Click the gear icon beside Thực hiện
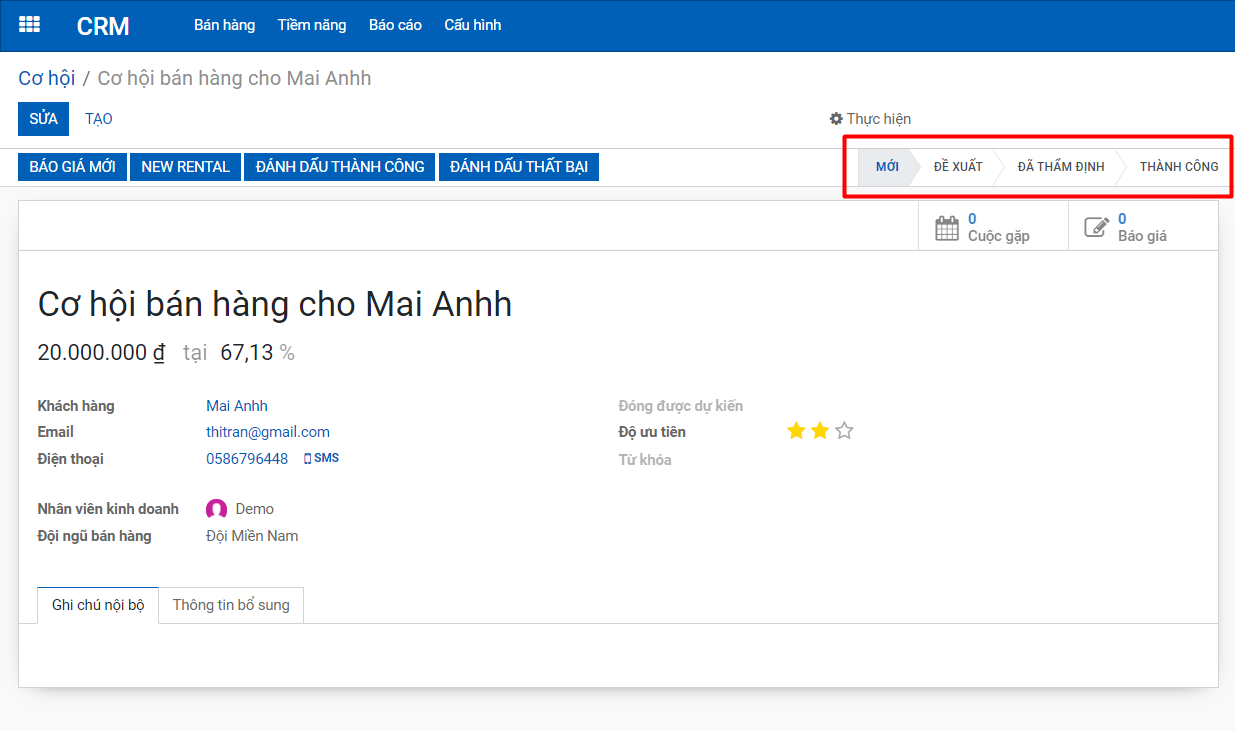 836,119
